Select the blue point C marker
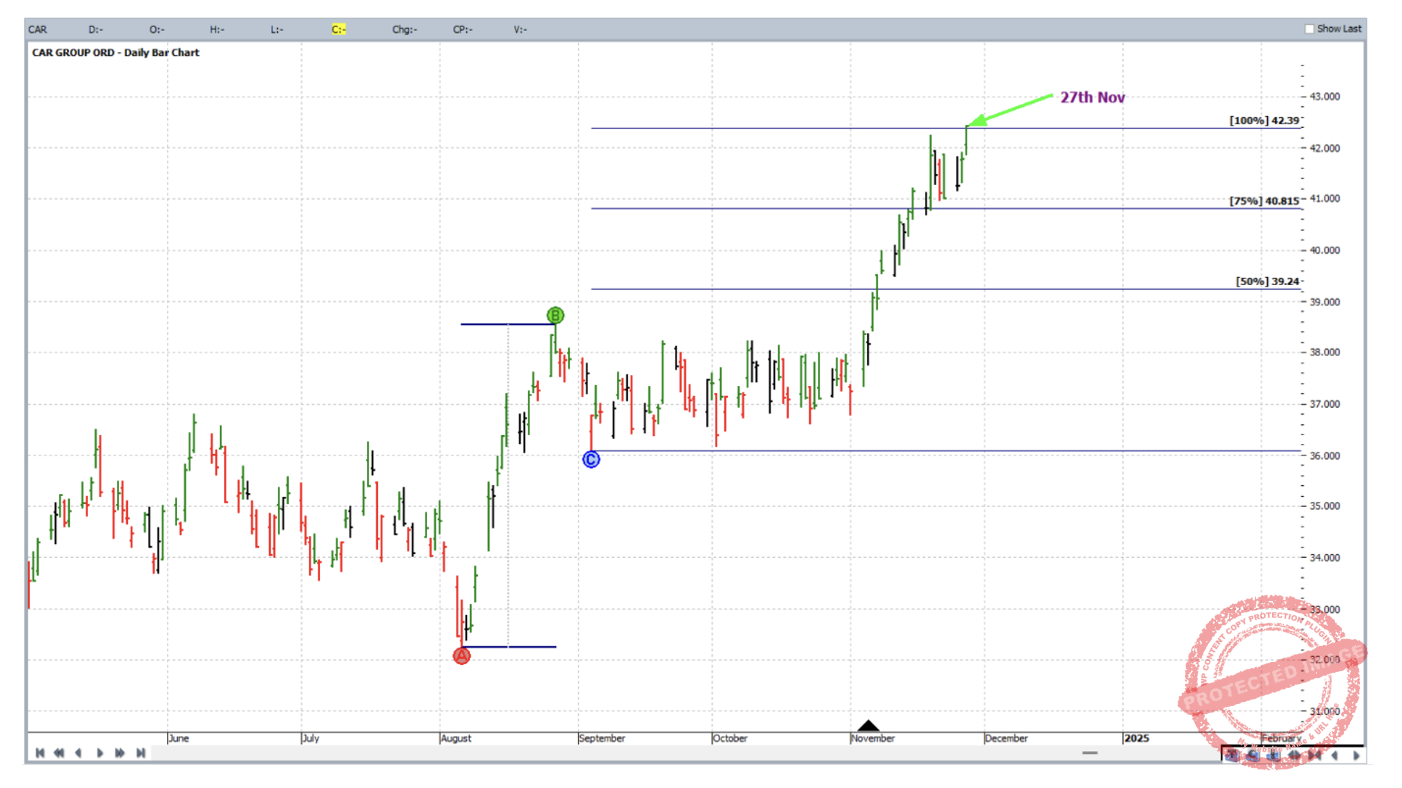The image size is (1402, 788). 591,459
